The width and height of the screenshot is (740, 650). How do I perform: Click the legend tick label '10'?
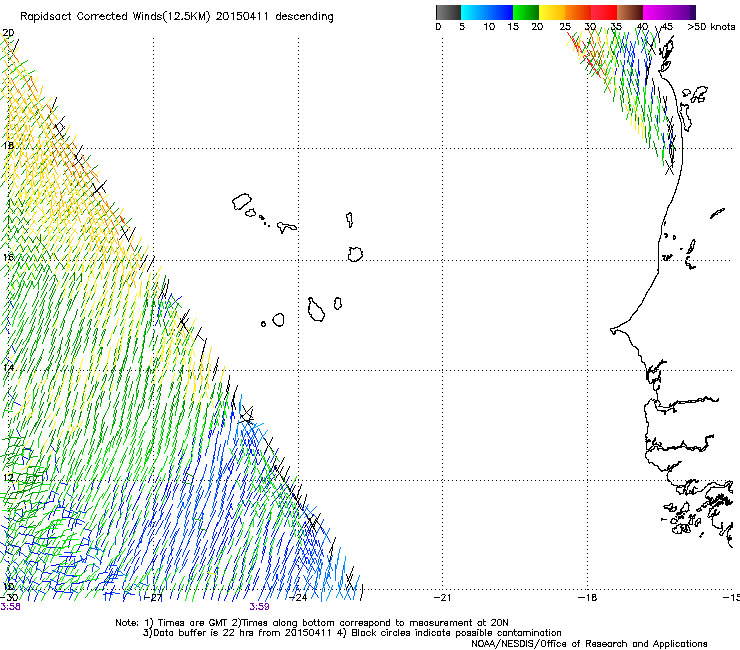pos(489,27)
